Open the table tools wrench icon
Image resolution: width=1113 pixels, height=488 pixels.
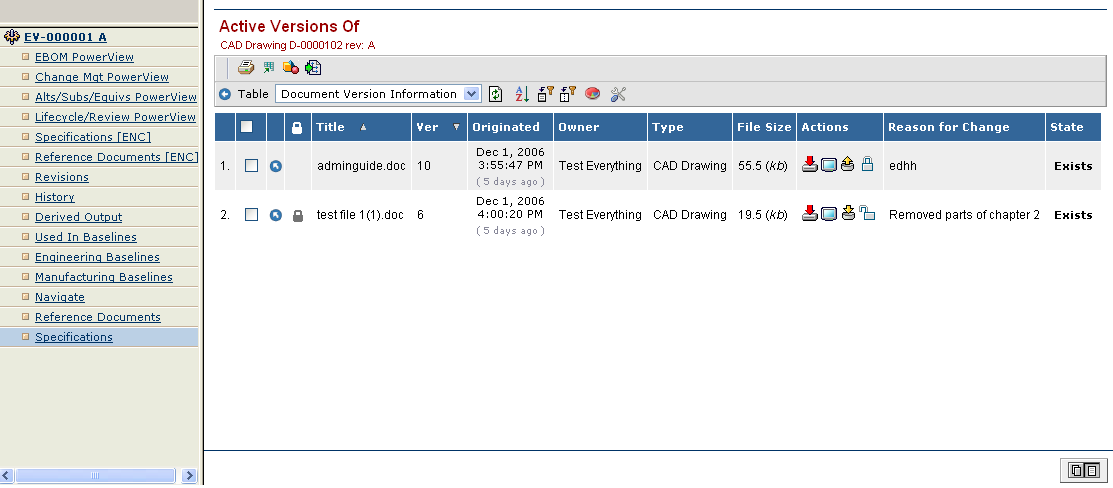tap(618, 94)
